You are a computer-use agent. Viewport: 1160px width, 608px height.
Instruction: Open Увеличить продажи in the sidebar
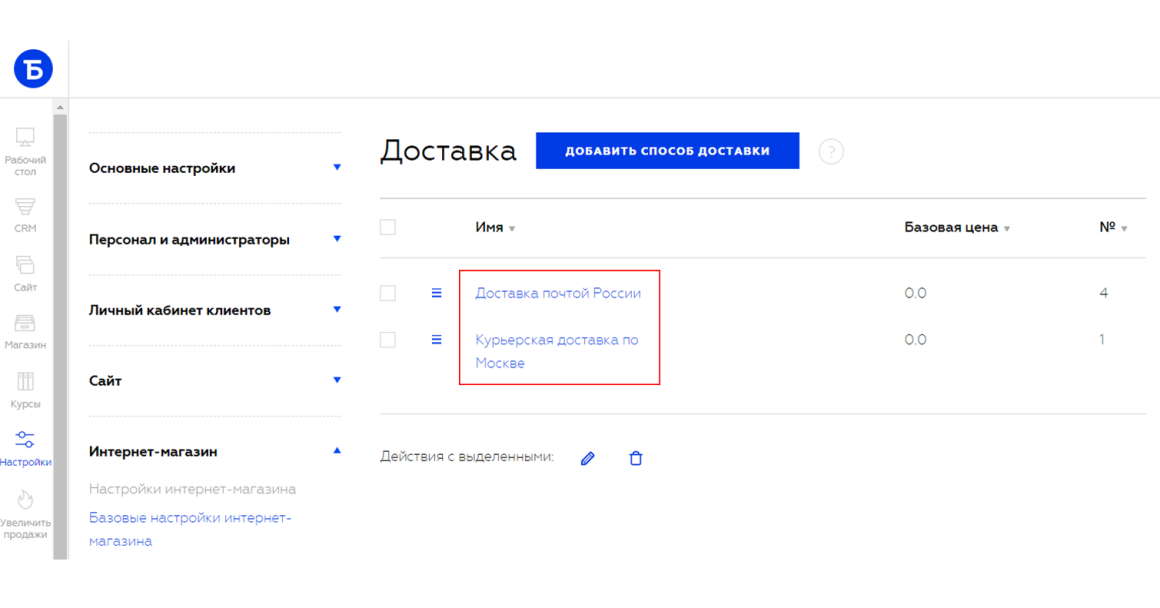click(x=25, y=514)
